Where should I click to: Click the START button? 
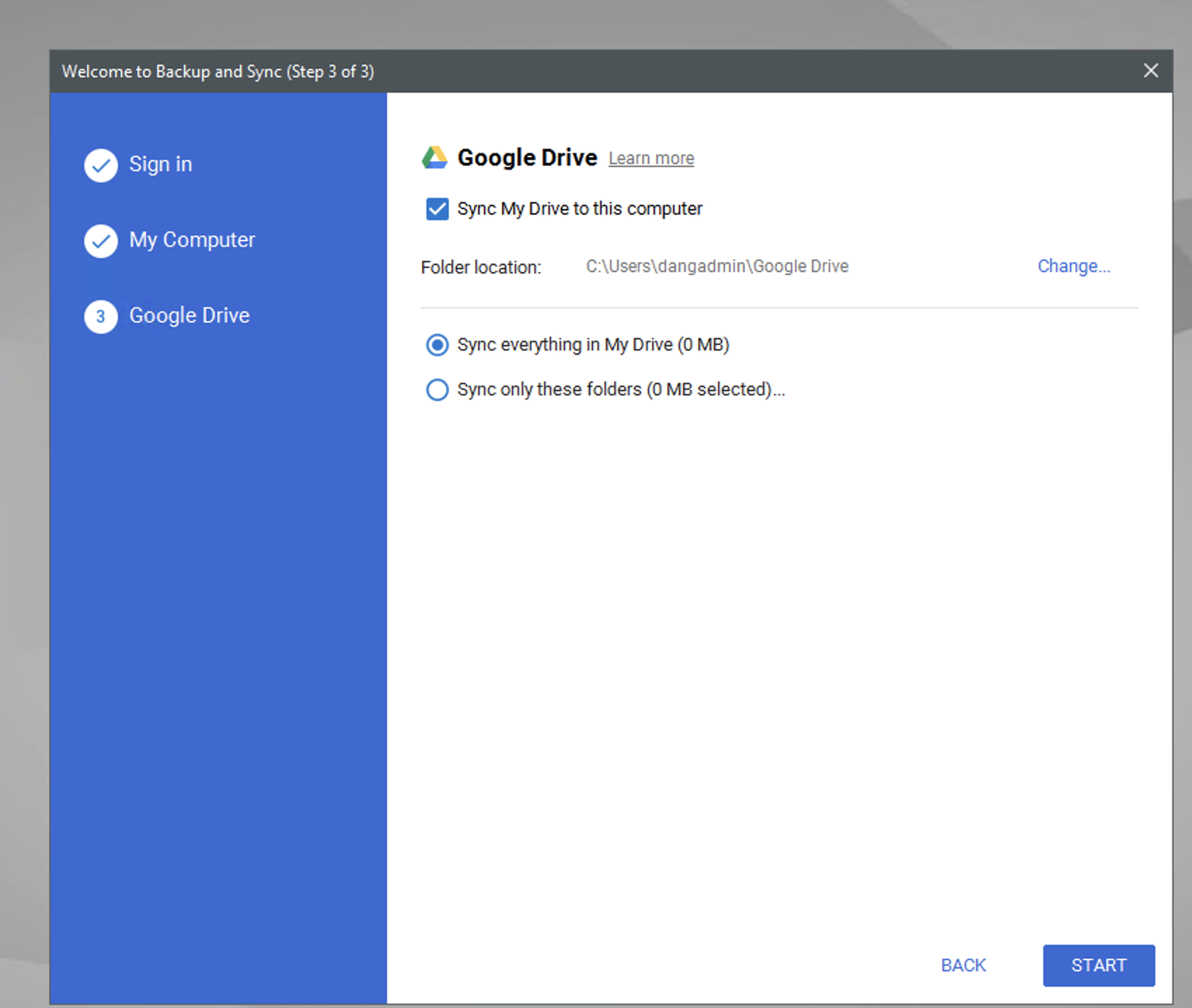[x=1099, y=965]
